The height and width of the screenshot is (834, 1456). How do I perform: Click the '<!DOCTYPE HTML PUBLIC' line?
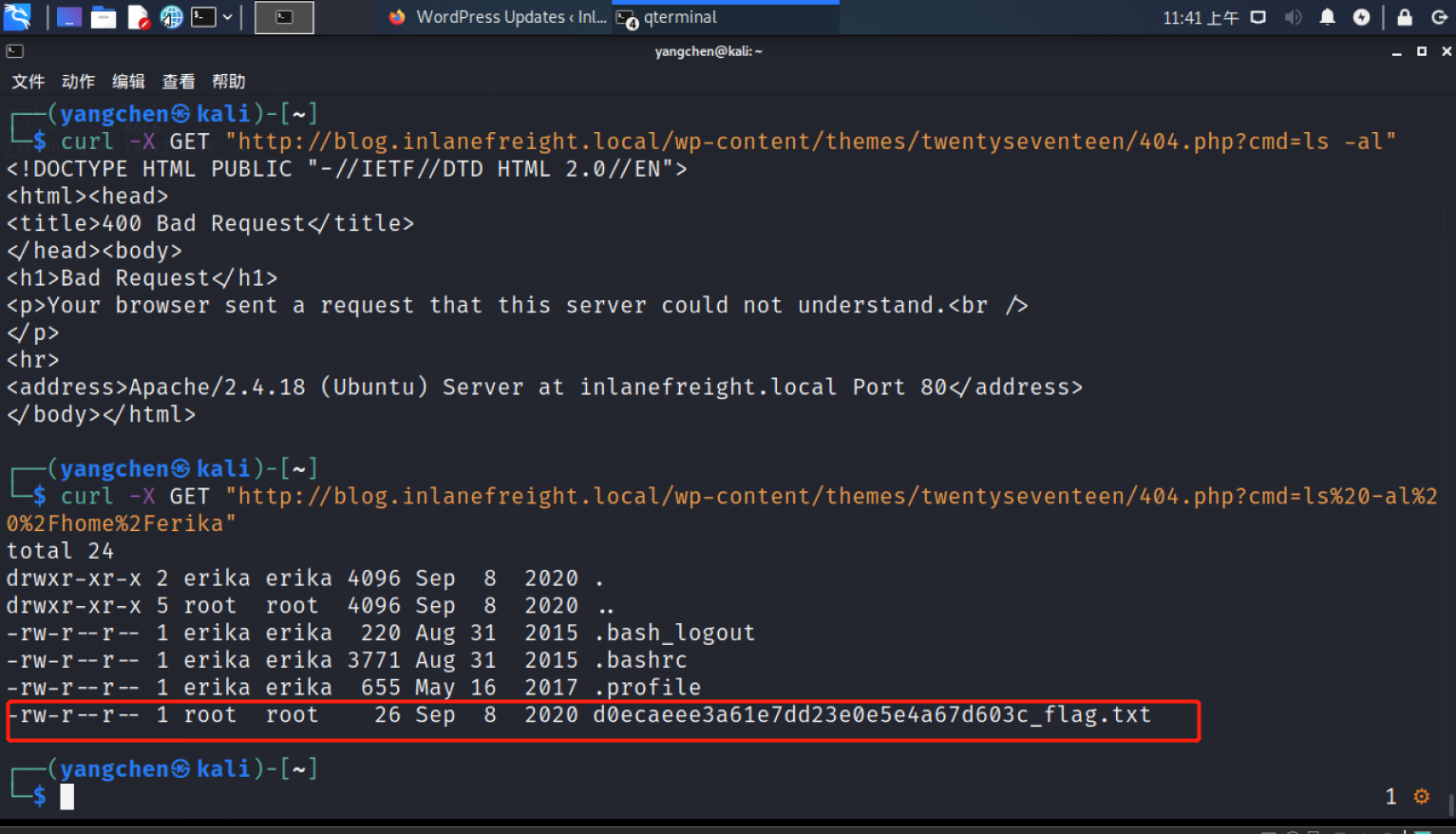[x=347, y=169]
